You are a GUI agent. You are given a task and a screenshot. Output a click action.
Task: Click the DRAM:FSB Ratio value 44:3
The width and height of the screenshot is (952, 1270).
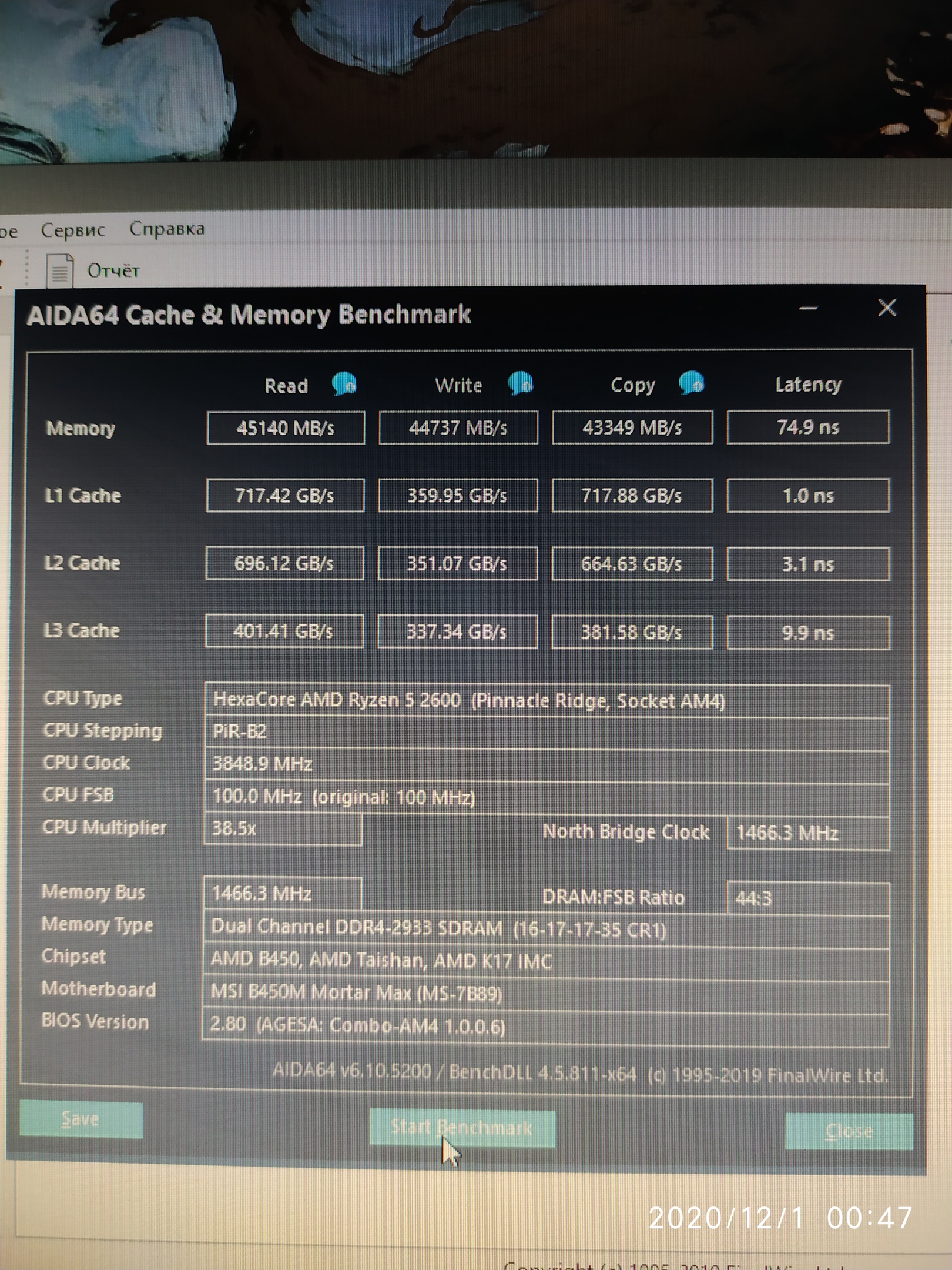tap(809, 898)
